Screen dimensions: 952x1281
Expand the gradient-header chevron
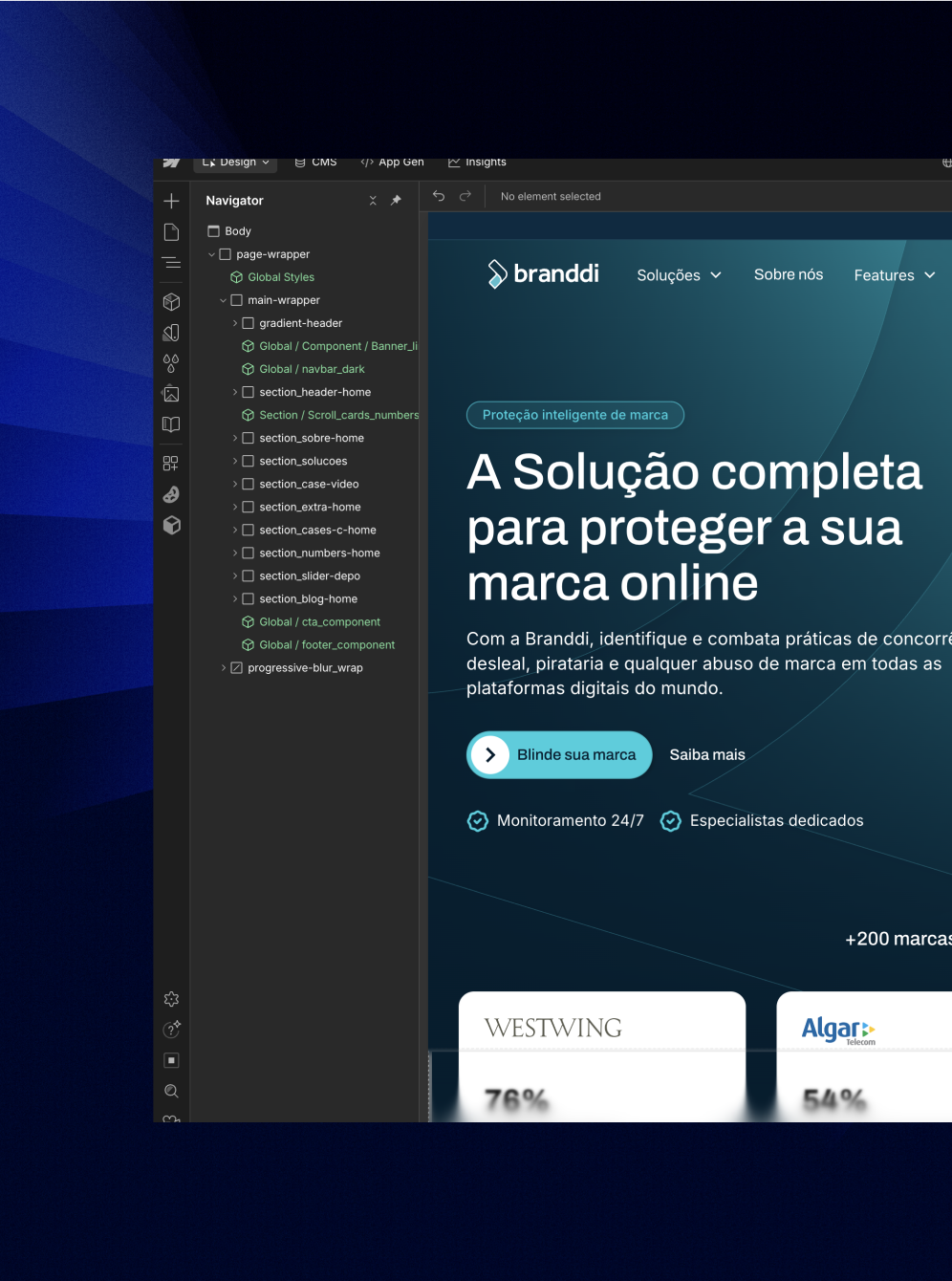[x=234, y=323]
